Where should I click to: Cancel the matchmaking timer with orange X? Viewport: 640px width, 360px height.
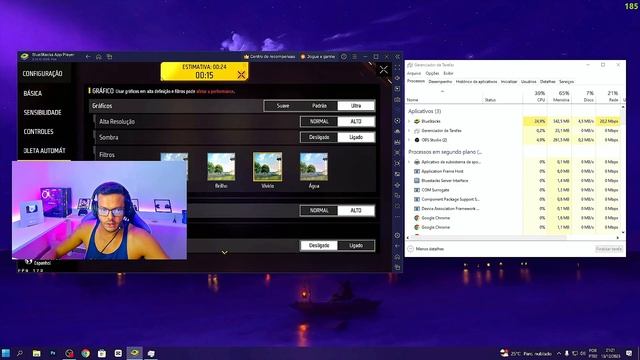[241, 74]
